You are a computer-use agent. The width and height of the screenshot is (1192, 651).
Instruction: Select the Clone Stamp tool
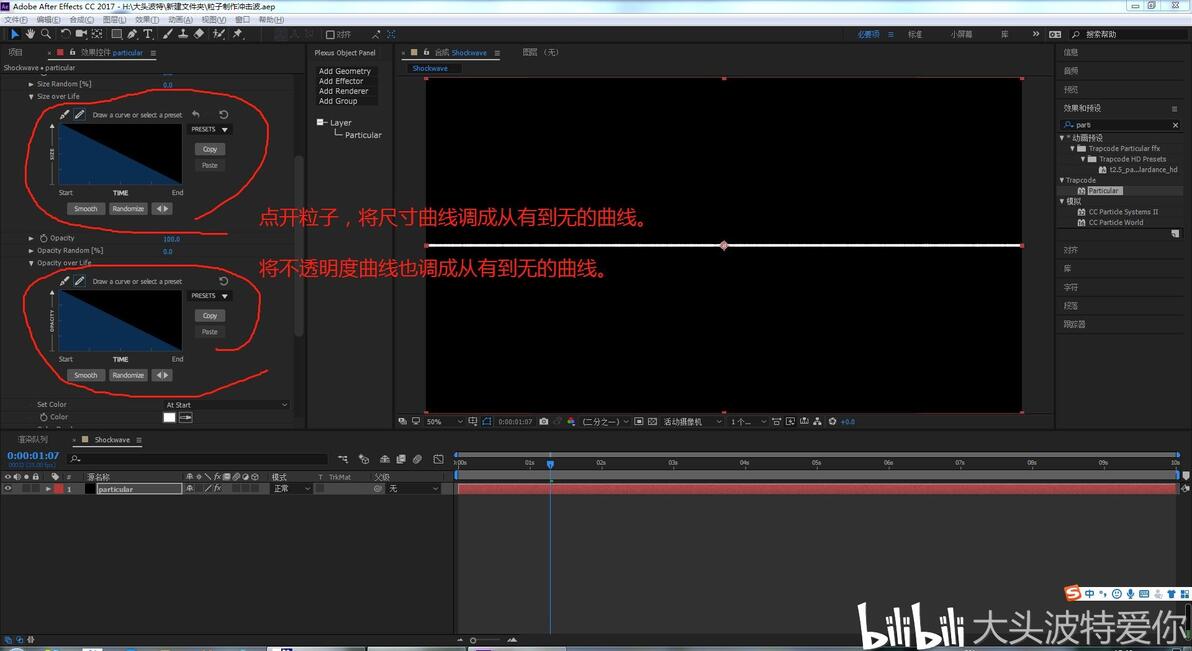pos(182,33)
